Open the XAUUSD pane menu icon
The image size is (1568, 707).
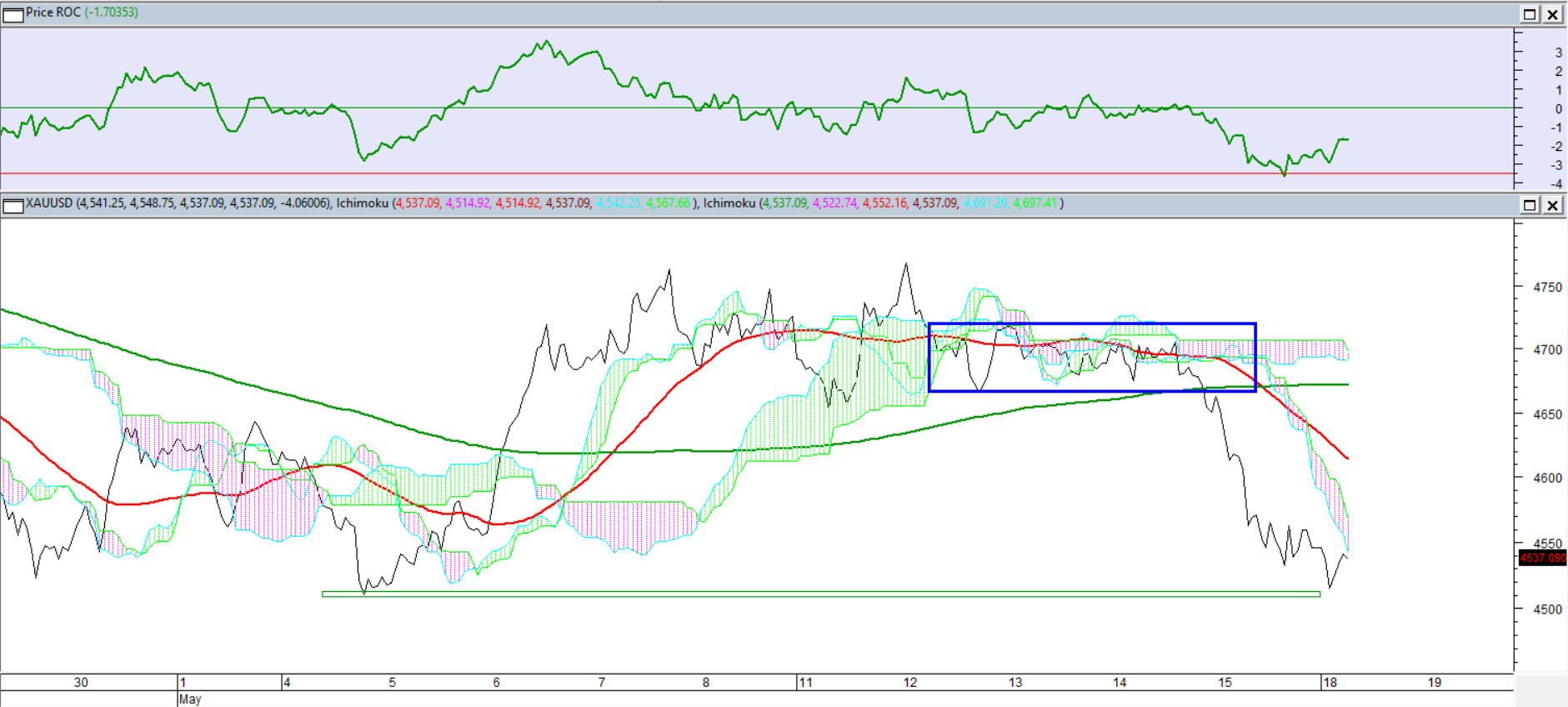pos(13,205)
